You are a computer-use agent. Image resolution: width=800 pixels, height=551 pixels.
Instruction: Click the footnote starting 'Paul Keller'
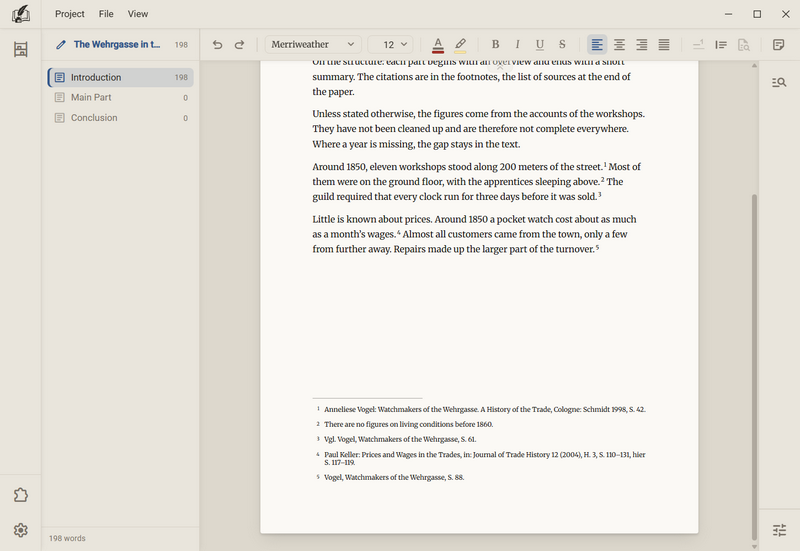(485, 458)
